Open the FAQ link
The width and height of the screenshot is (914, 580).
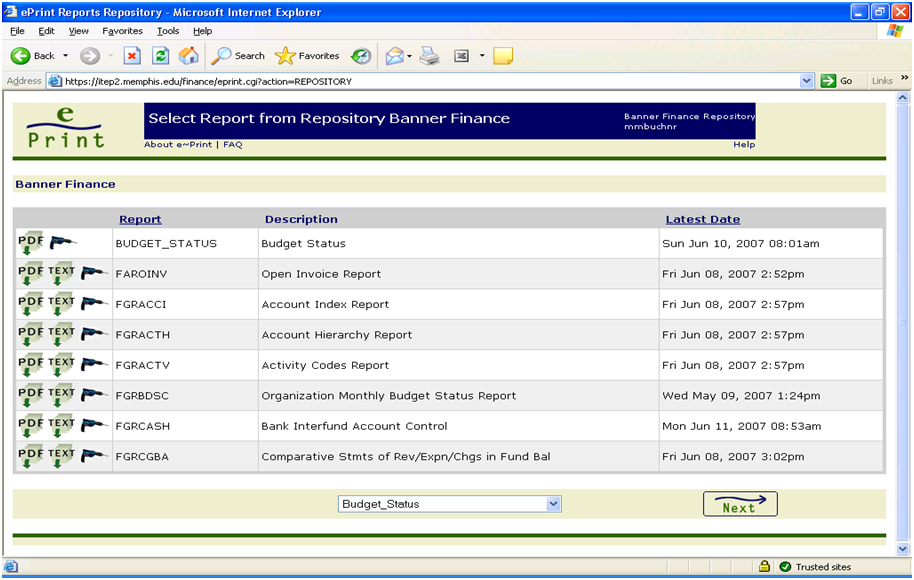[x=232, y=145]
